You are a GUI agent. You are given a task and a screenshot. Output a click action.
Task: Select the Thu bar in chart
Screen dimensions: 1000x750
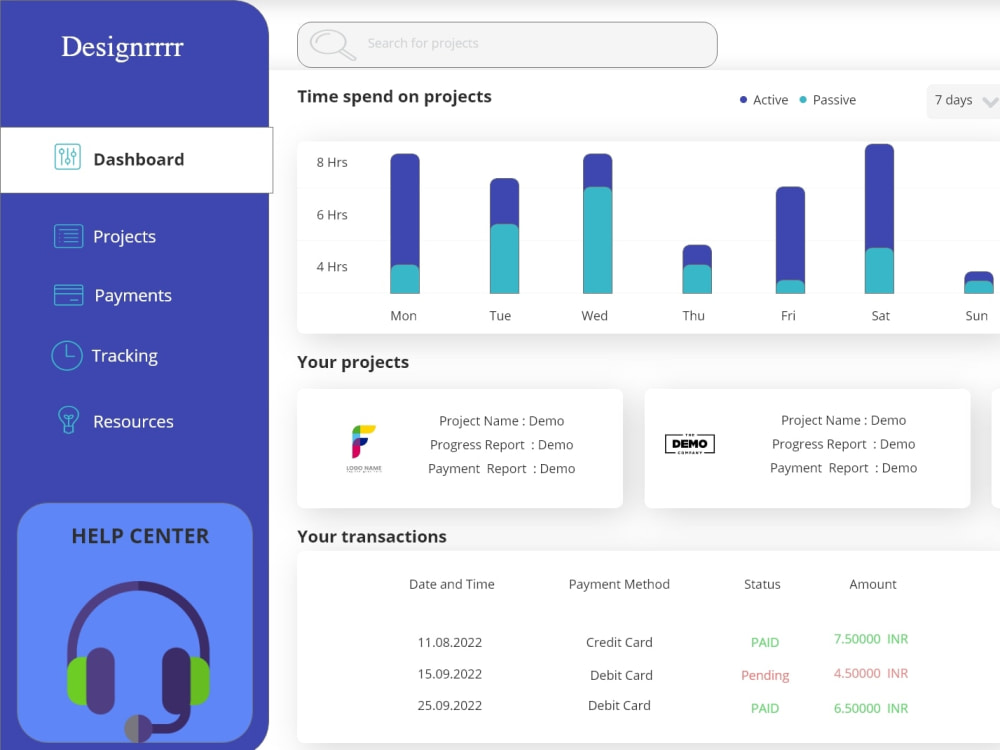tap(697, 269)
